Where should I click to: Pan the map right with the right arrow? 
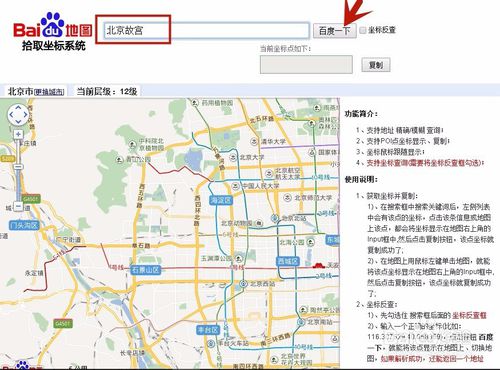point(25,115)
